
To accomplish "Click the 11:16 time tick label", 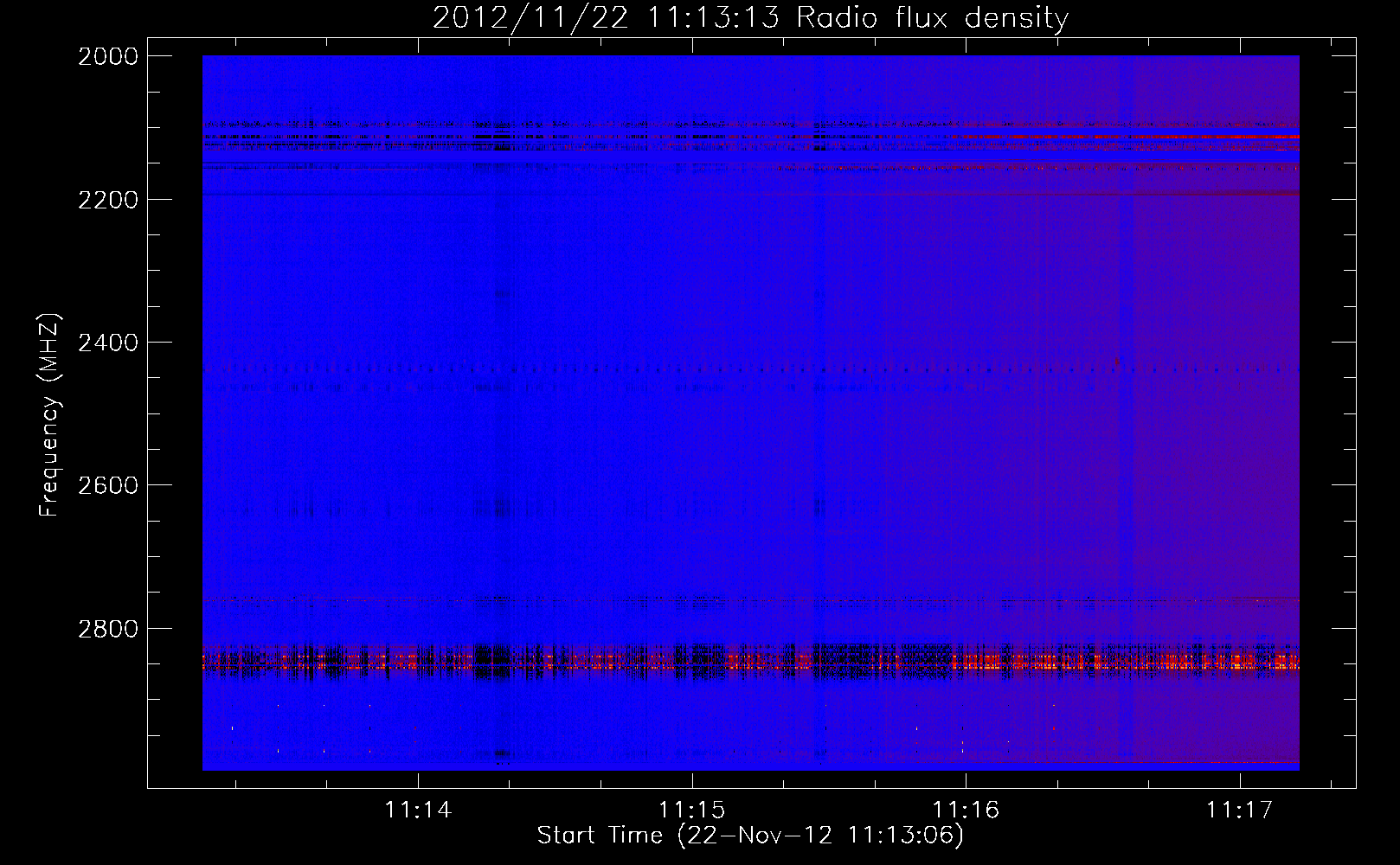I will click(x=966, y=810).
